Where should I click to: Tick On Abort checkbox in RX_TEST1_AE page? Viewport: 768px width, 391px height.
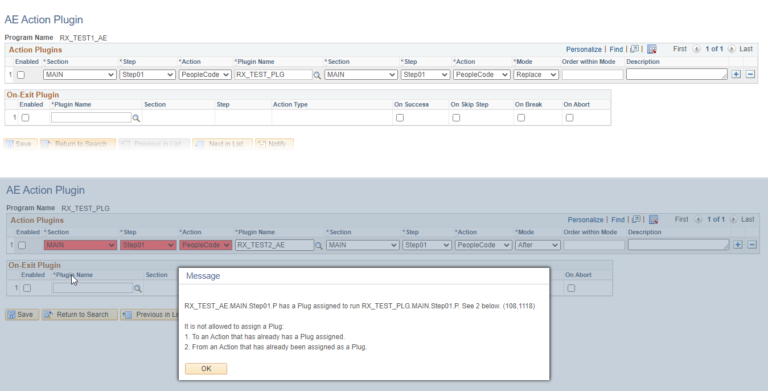pos(569,118)
